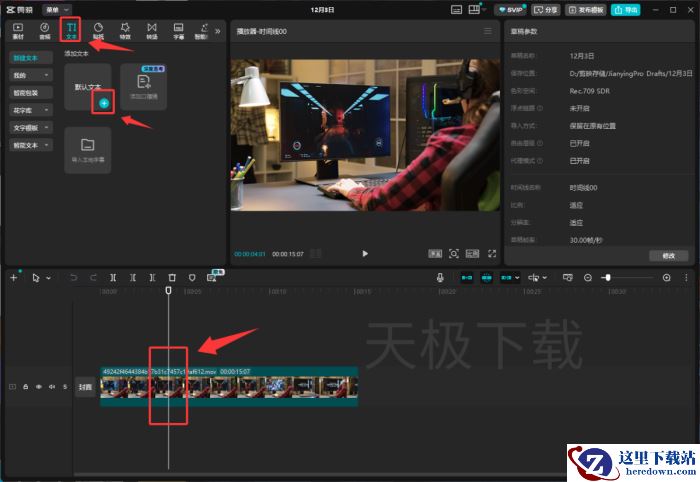Split the clip at the playhead
700x482 pixels.
tap(113, 278)
